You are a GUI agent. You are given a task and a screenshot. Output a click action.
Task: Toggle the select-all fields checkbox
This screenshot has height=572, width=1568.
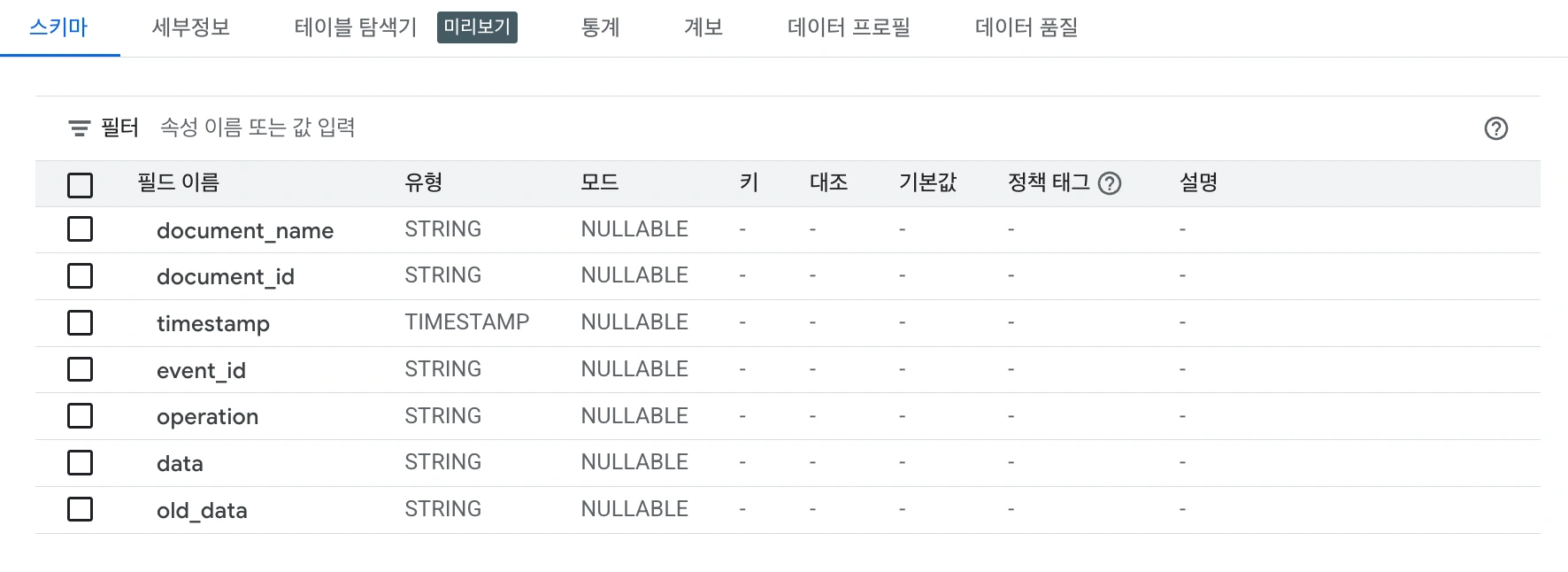[81, 185]
